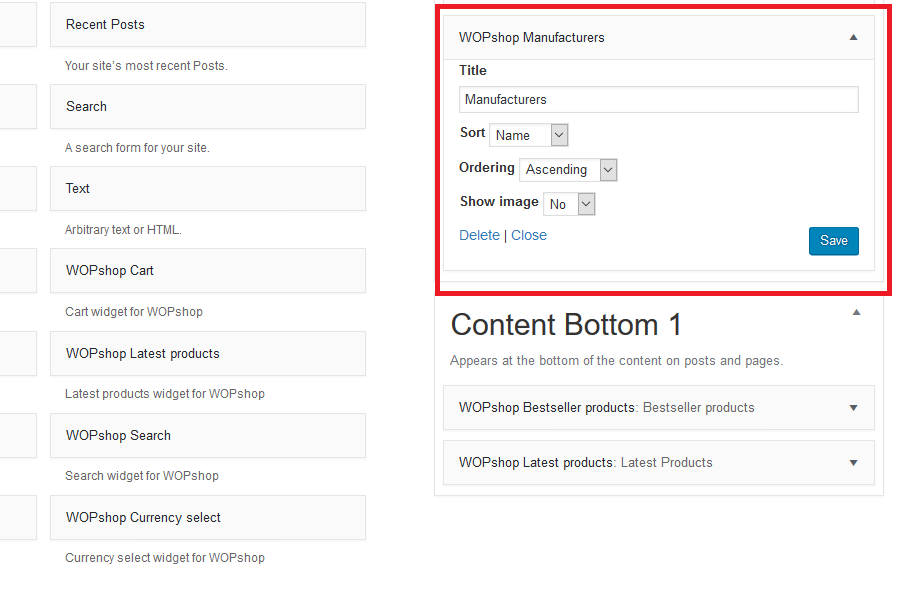Select the WOPshop Search widget
This screenshot has width=900, height=600.
(207, 436)
